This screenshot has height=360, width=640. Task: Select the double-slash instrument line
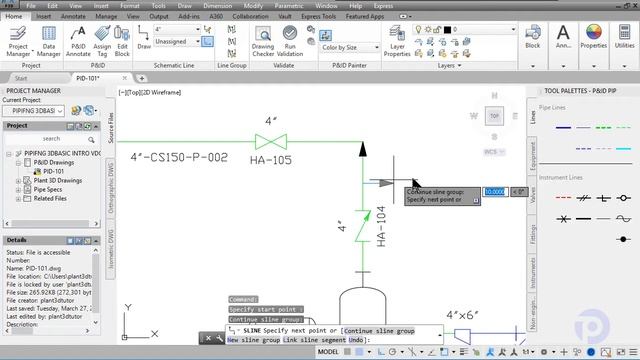click(584, 198)
